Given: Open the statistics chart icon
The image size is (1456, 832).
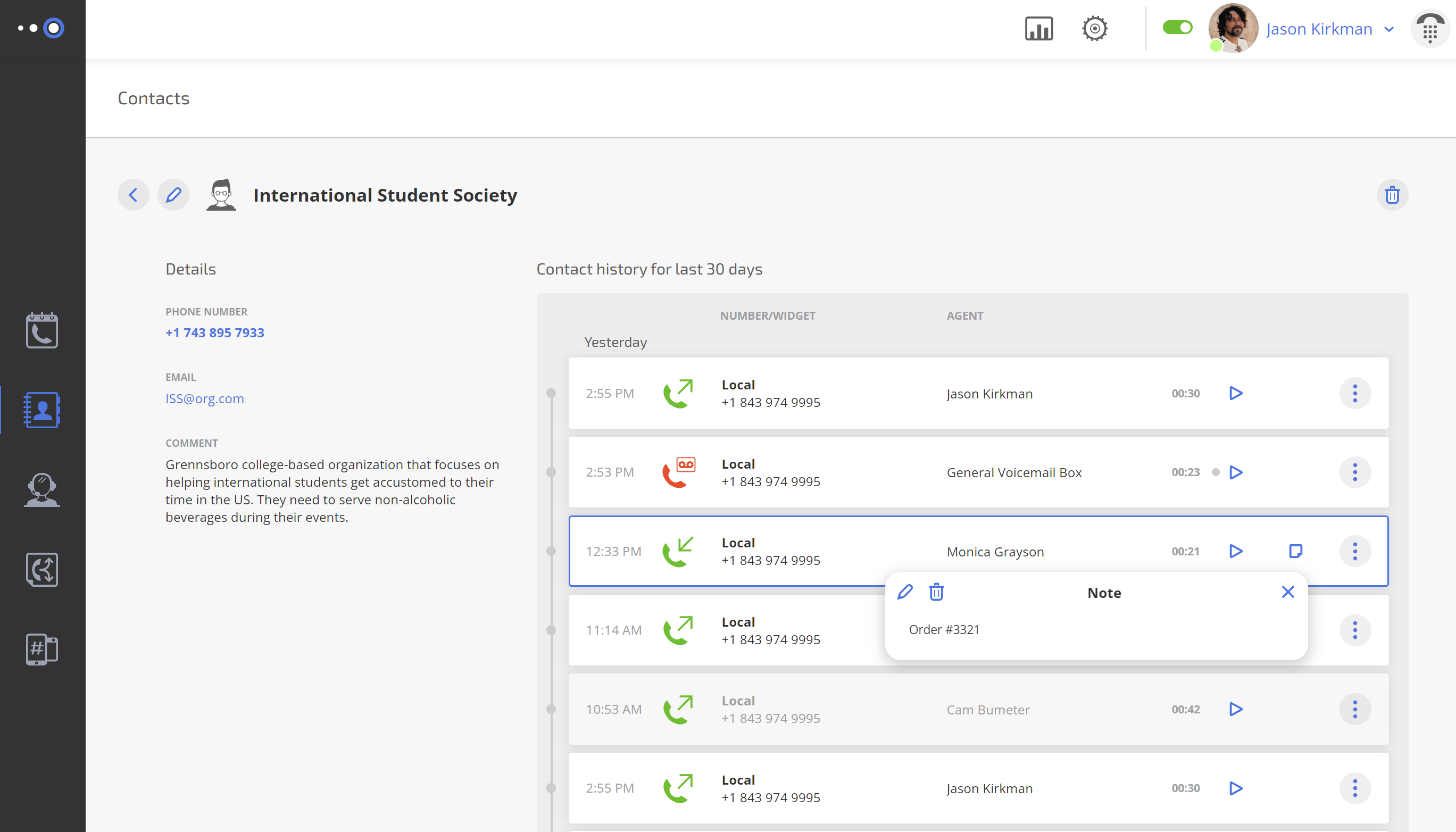Looking at the screenshot, I should [x=1038, y=29].
